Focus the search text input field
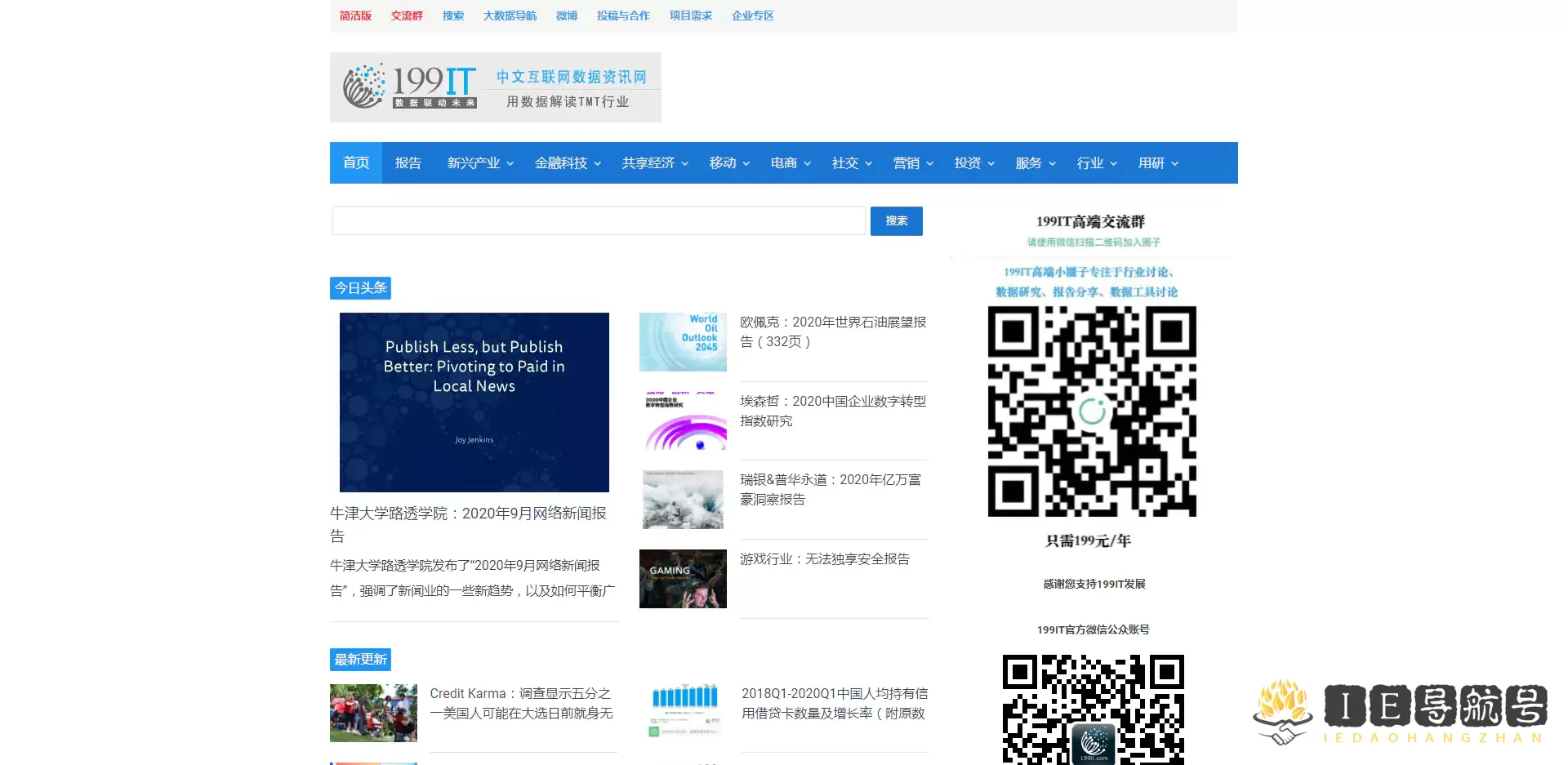Viewport: 1568px width, 765px height. pyautogui.click(x=599, y=220)
